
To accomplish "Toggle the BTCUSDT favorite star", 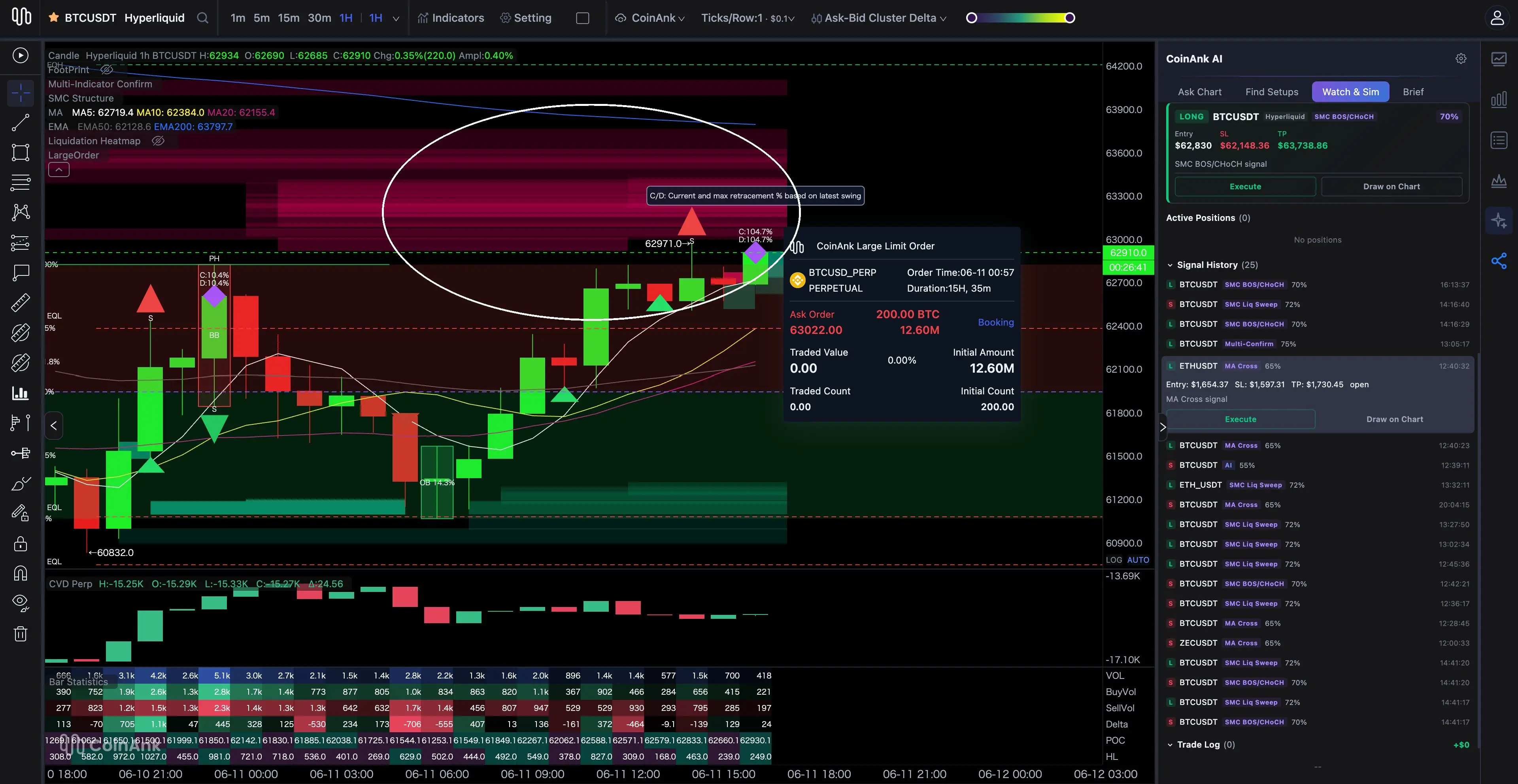I will point(54,18).
